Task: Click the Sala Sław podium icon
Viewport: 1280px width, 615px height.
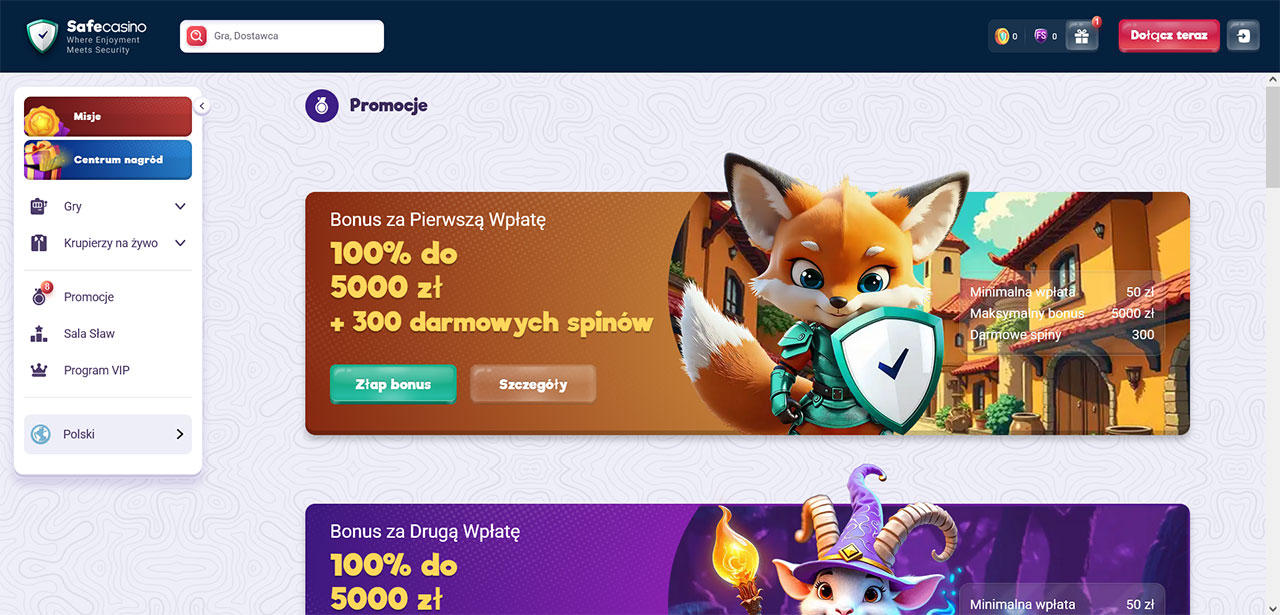Action: pos(40,334)
